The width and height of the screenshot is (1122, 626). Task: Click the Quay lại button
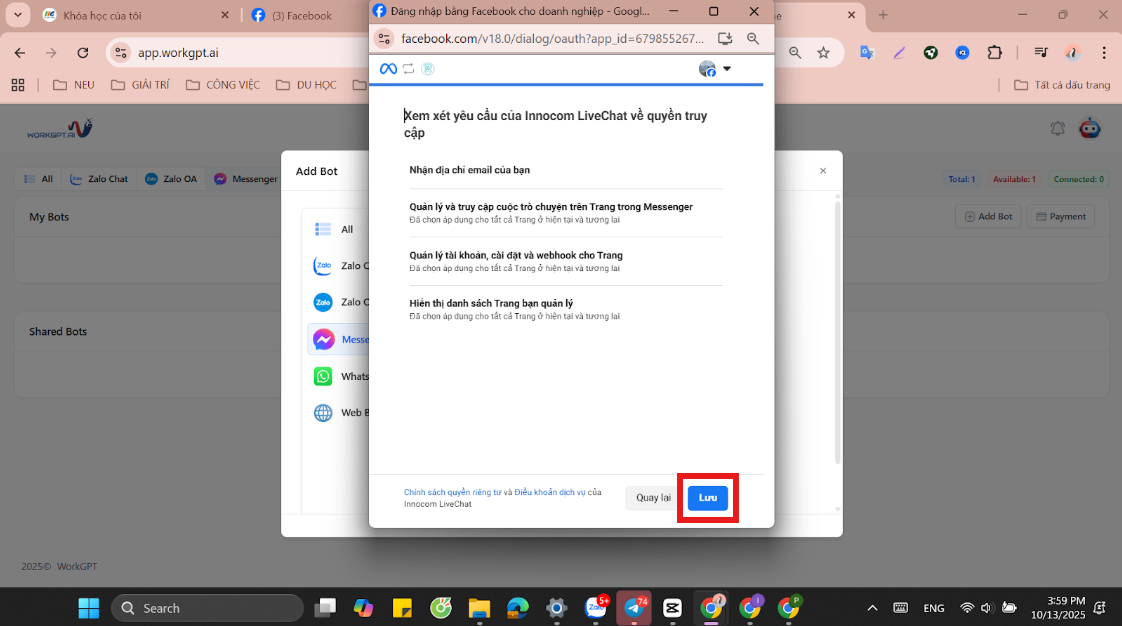click(653, 498)
